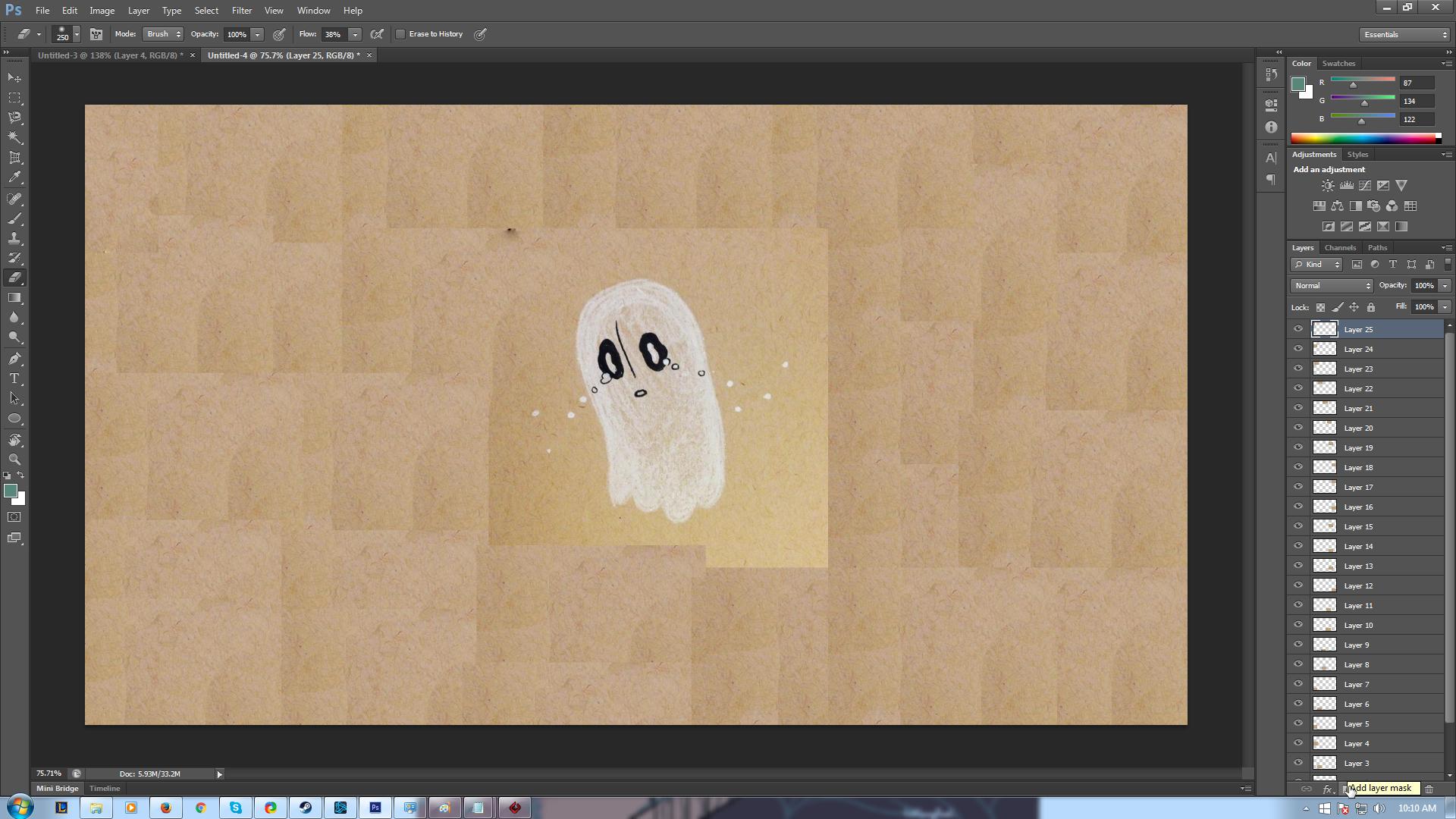Select the Brush tool

(x=14, y=218)
